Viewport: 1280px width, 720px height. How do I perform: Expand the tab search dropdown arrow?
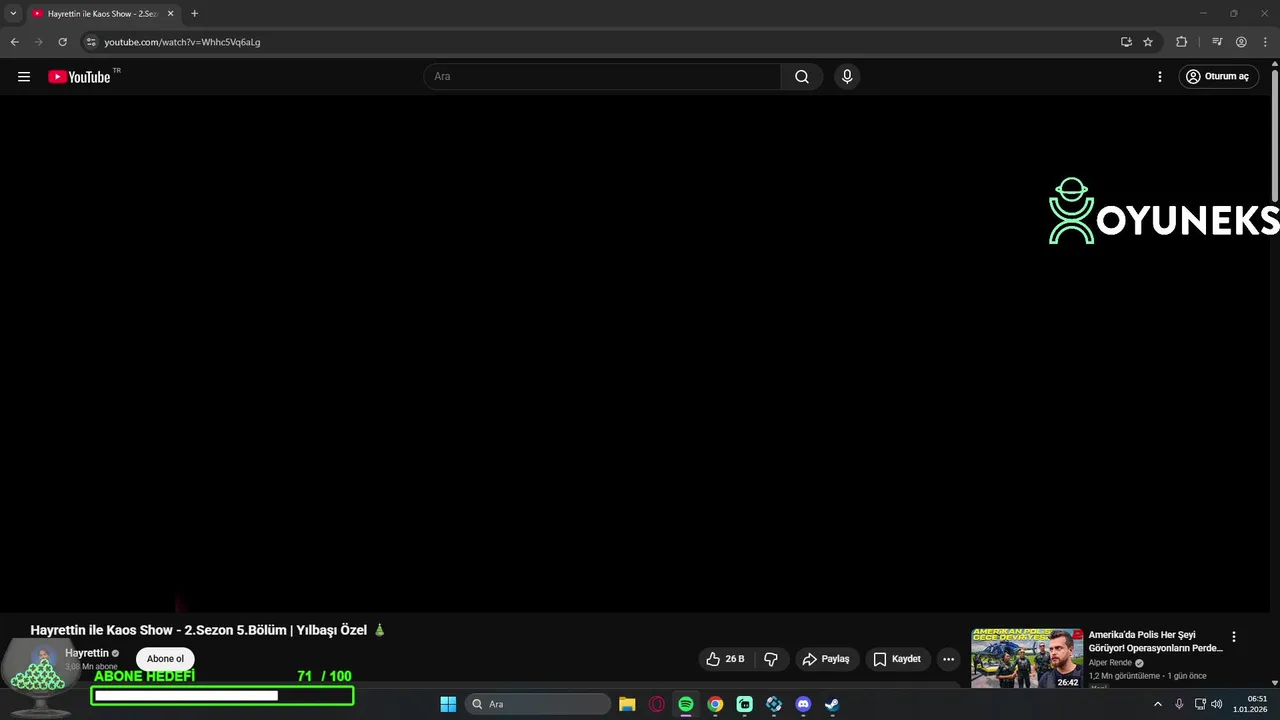click(x=13, y=14)
